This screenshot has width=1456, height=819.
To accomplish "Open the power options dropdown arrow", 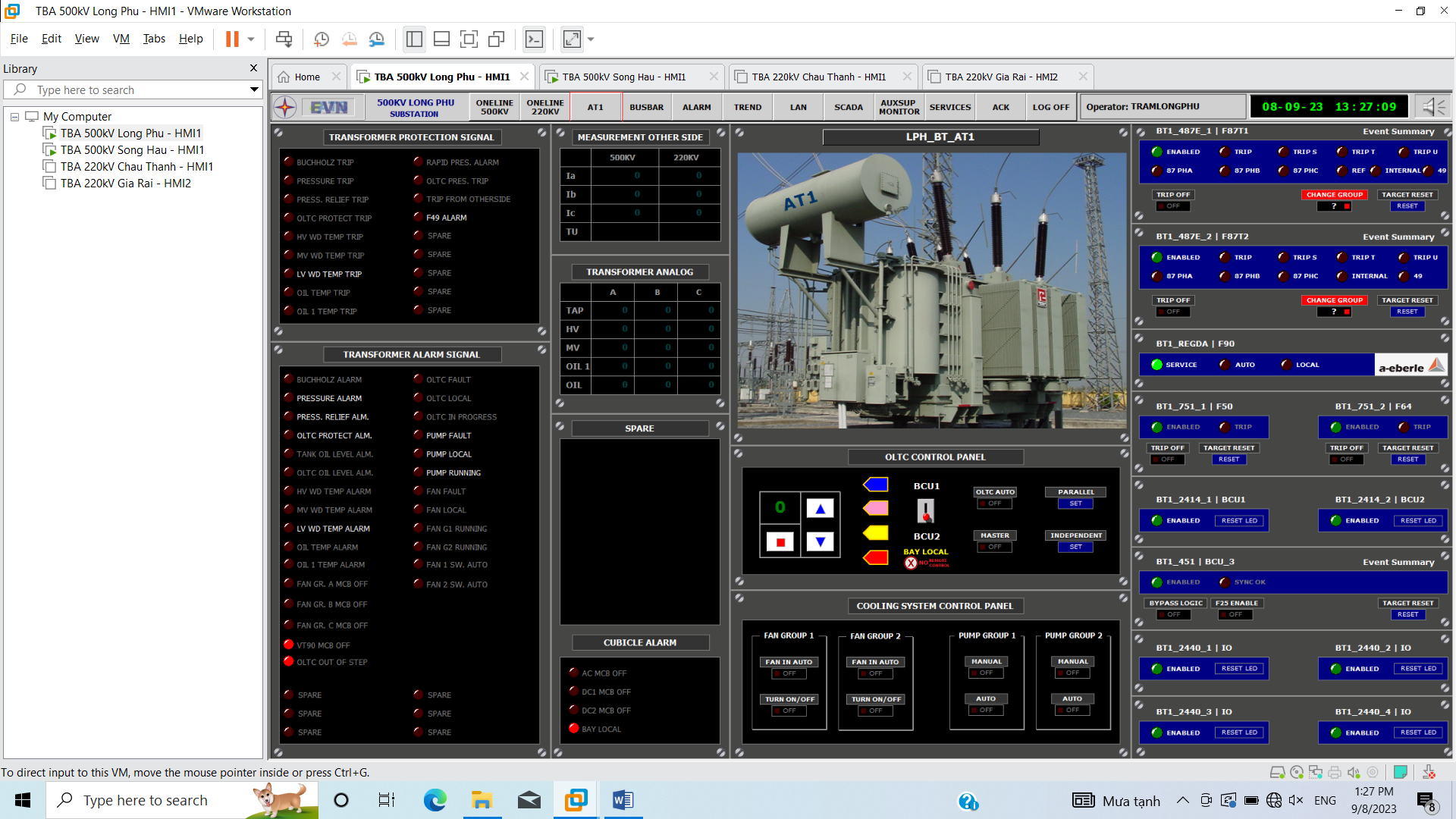I will 251,39.
